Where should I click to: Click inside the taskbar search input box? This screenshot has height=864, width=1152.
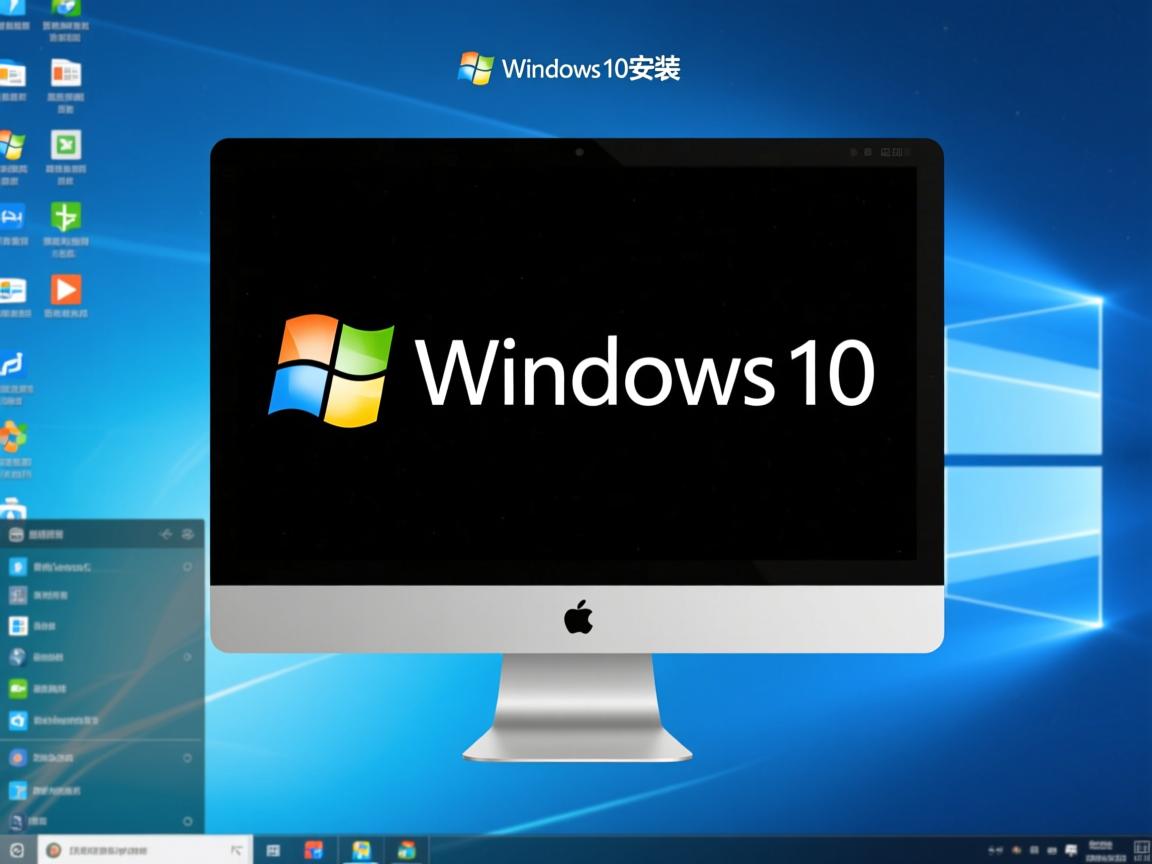140,848
